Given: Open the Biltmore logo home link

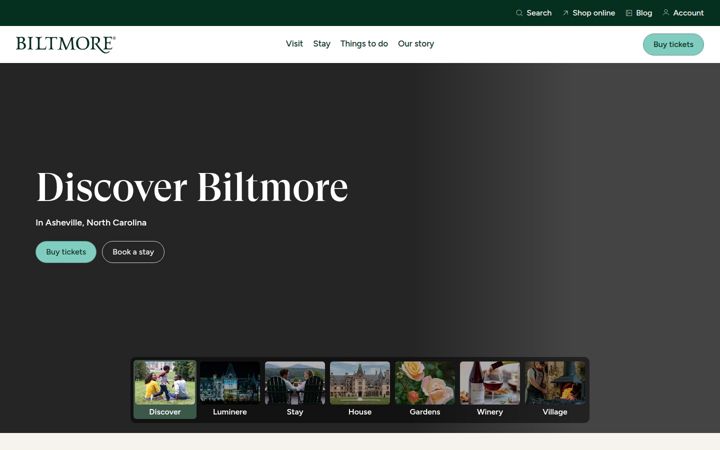Looking at the screenshot, I should (66, 44).
